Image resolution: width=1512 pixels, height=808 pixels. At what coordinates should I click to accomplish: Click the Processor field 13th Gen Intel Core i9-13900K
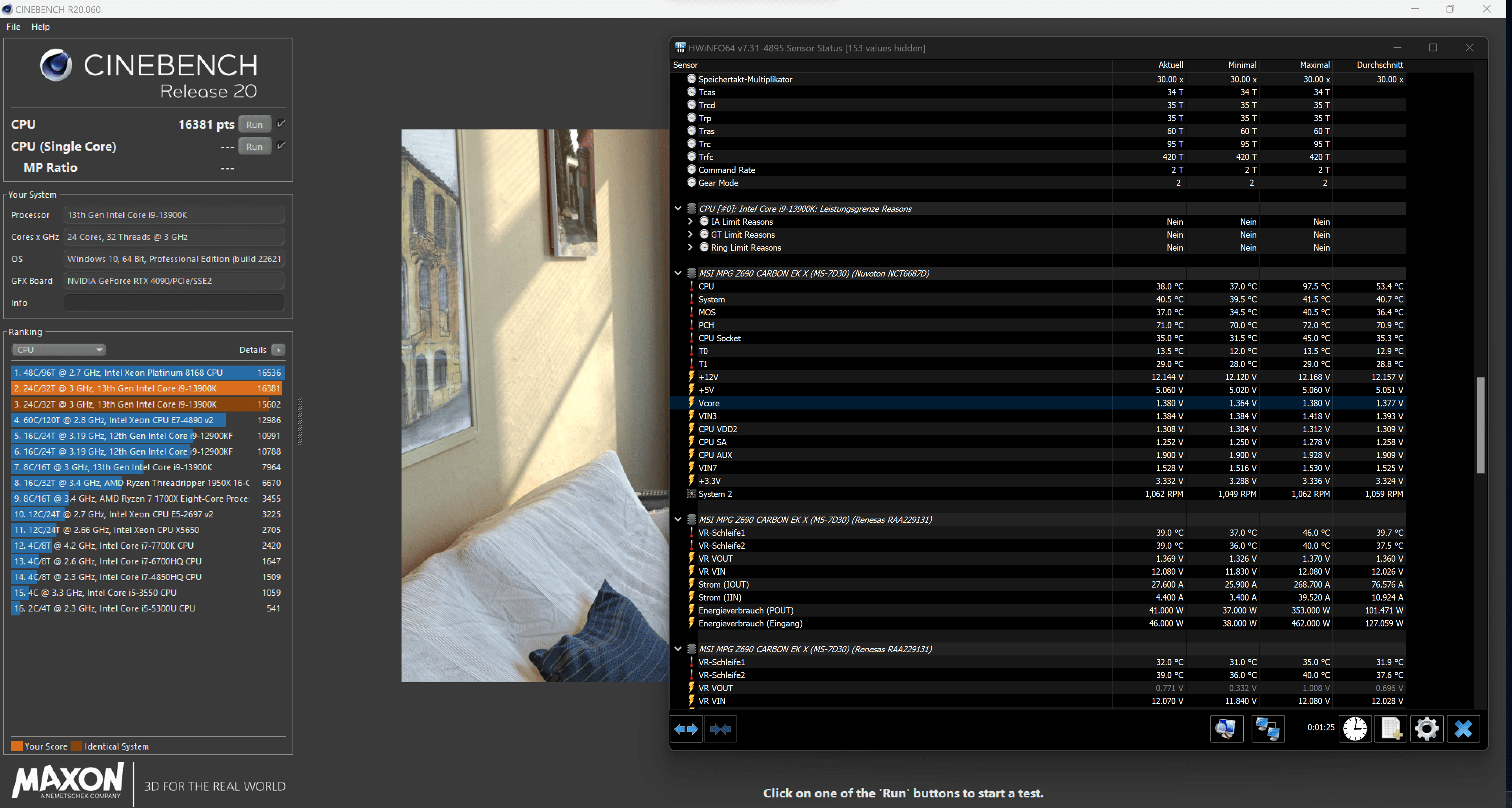pyautogui.click(x=174, y=215)
